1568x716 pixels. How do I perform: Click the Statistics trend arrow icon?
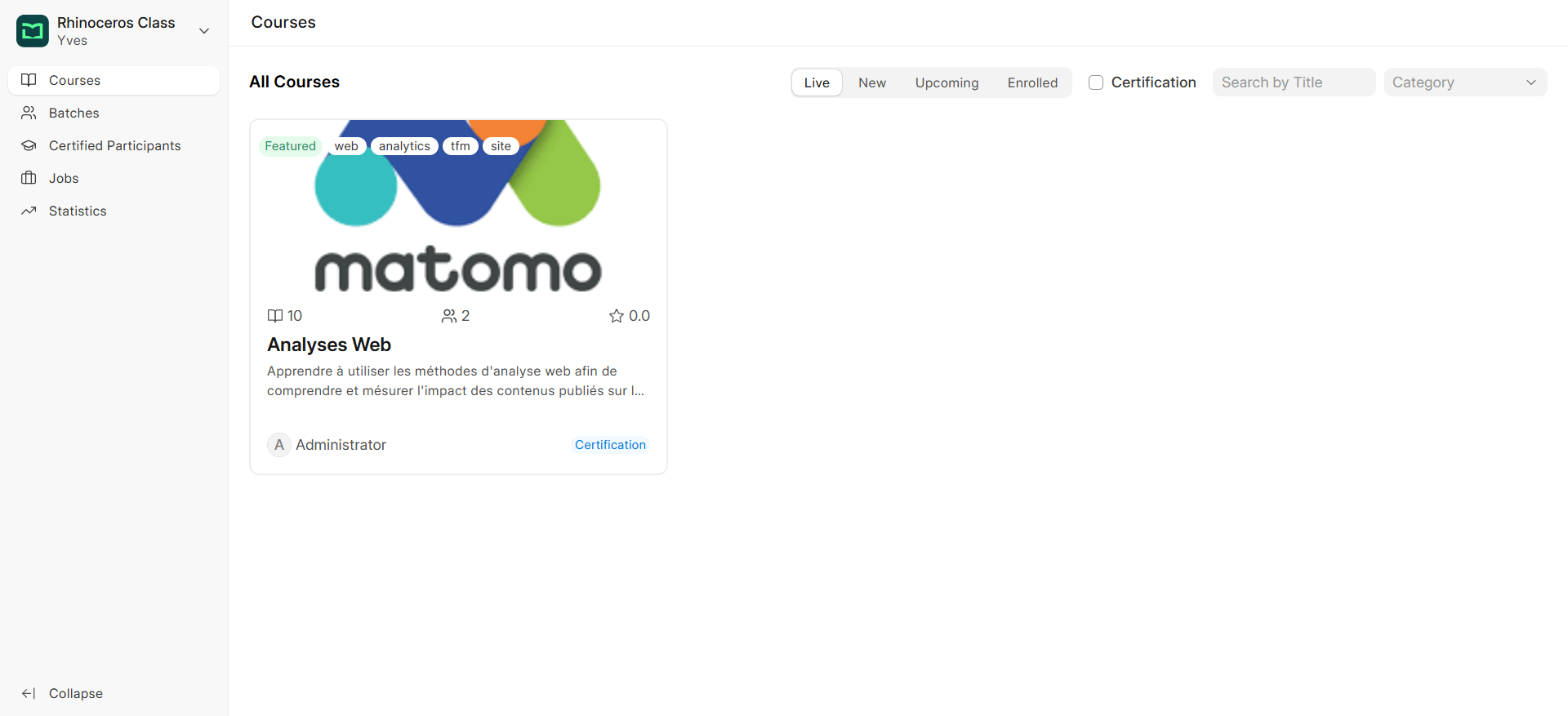(x=29, y=211)
